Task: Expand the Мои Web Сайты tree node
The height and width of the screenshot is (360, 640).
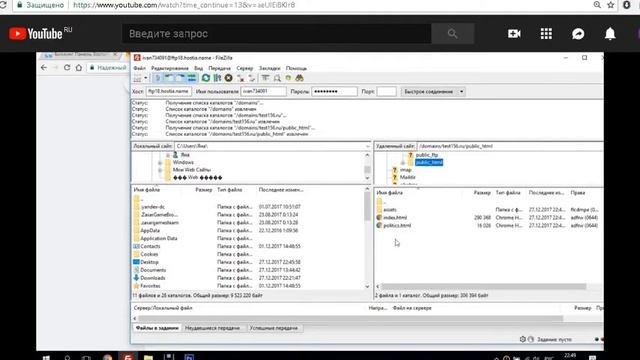Action: 160,170
